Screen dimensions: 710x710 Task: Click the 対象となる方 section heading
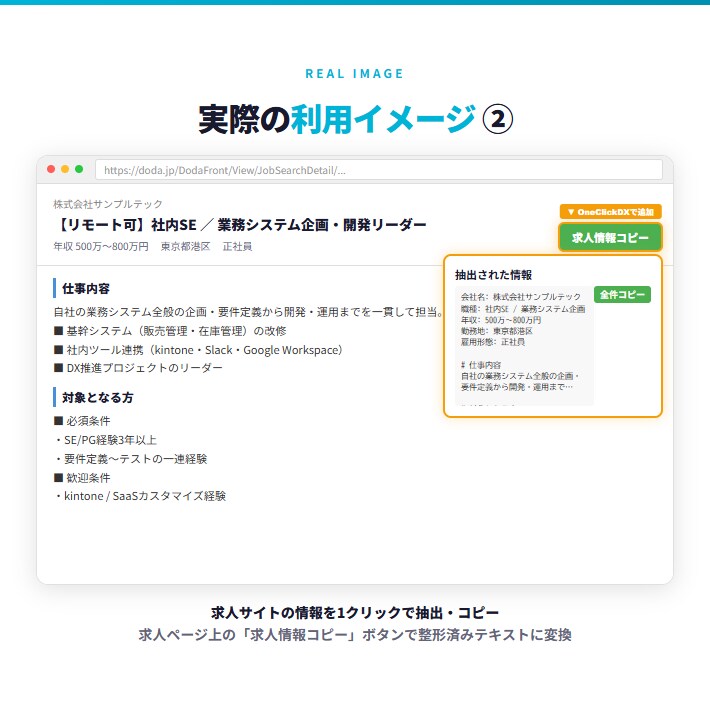pos(98,398)
